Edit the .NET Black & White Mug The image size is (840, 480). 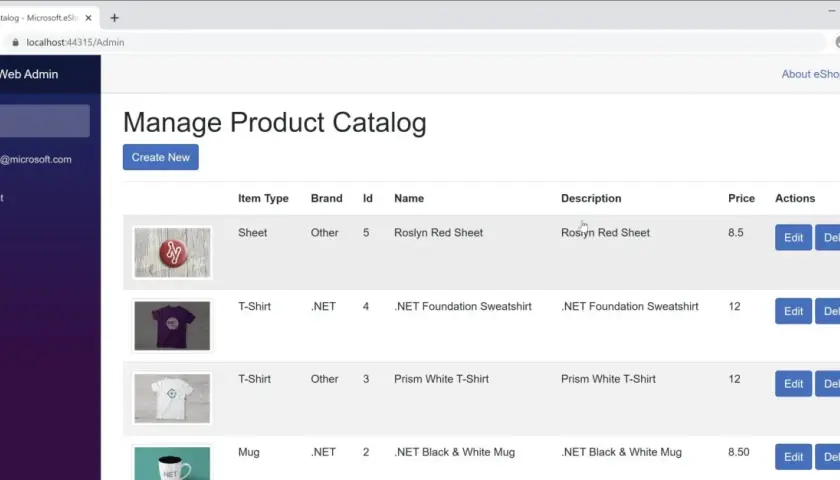(793, 457)
